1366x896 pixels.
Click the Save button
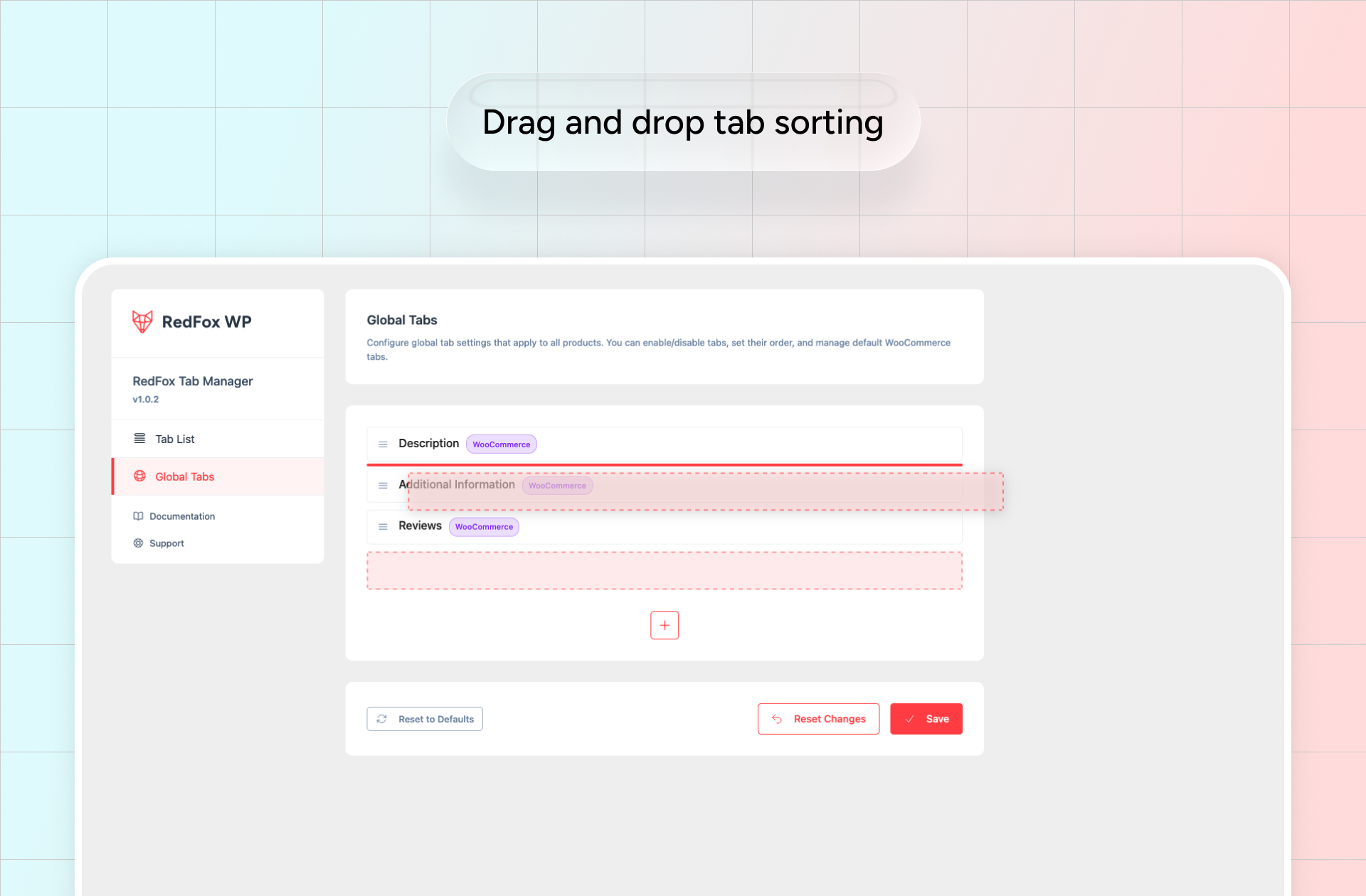[926, 719]
